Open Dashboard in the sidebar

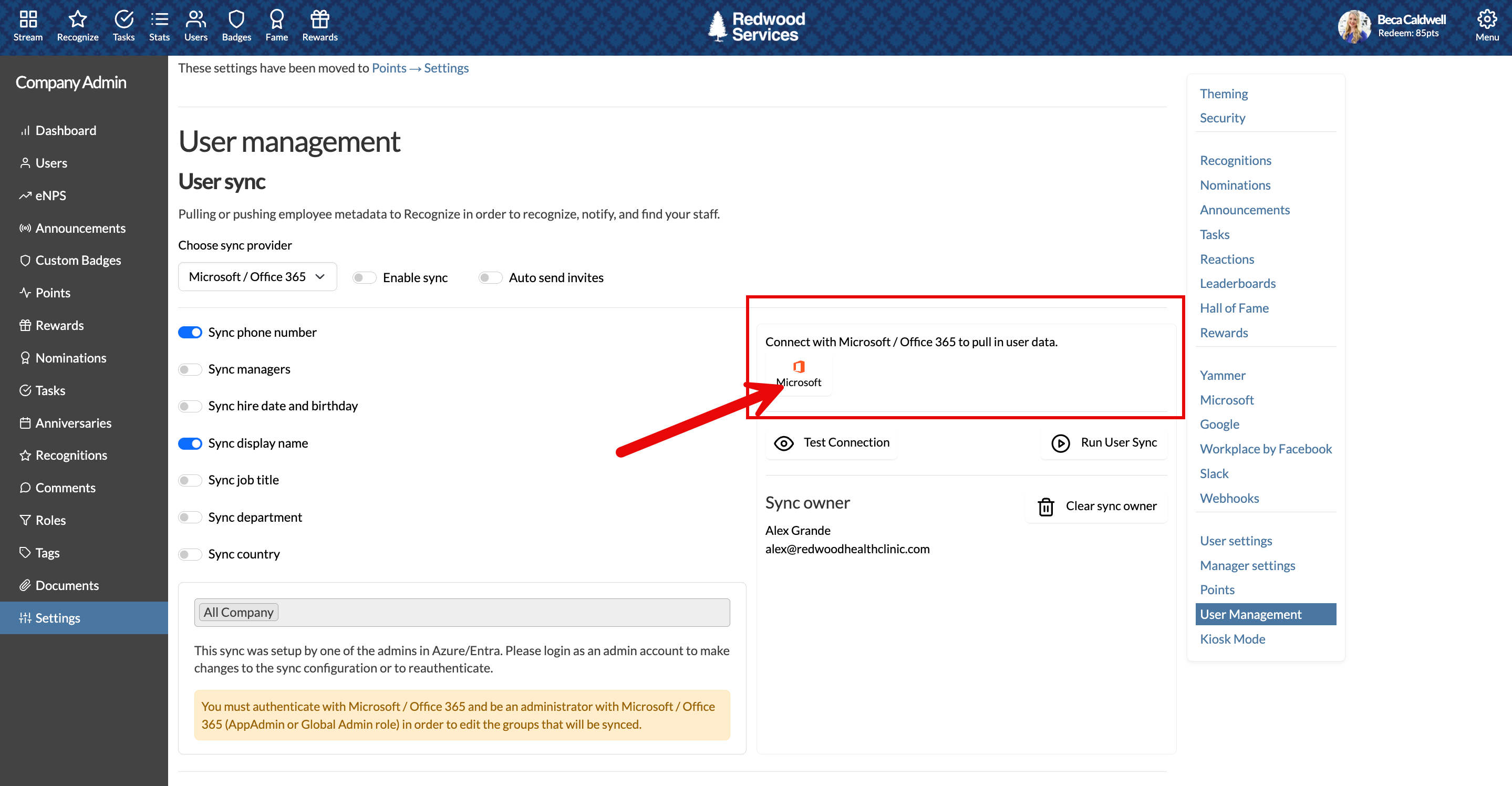point(66,130)
